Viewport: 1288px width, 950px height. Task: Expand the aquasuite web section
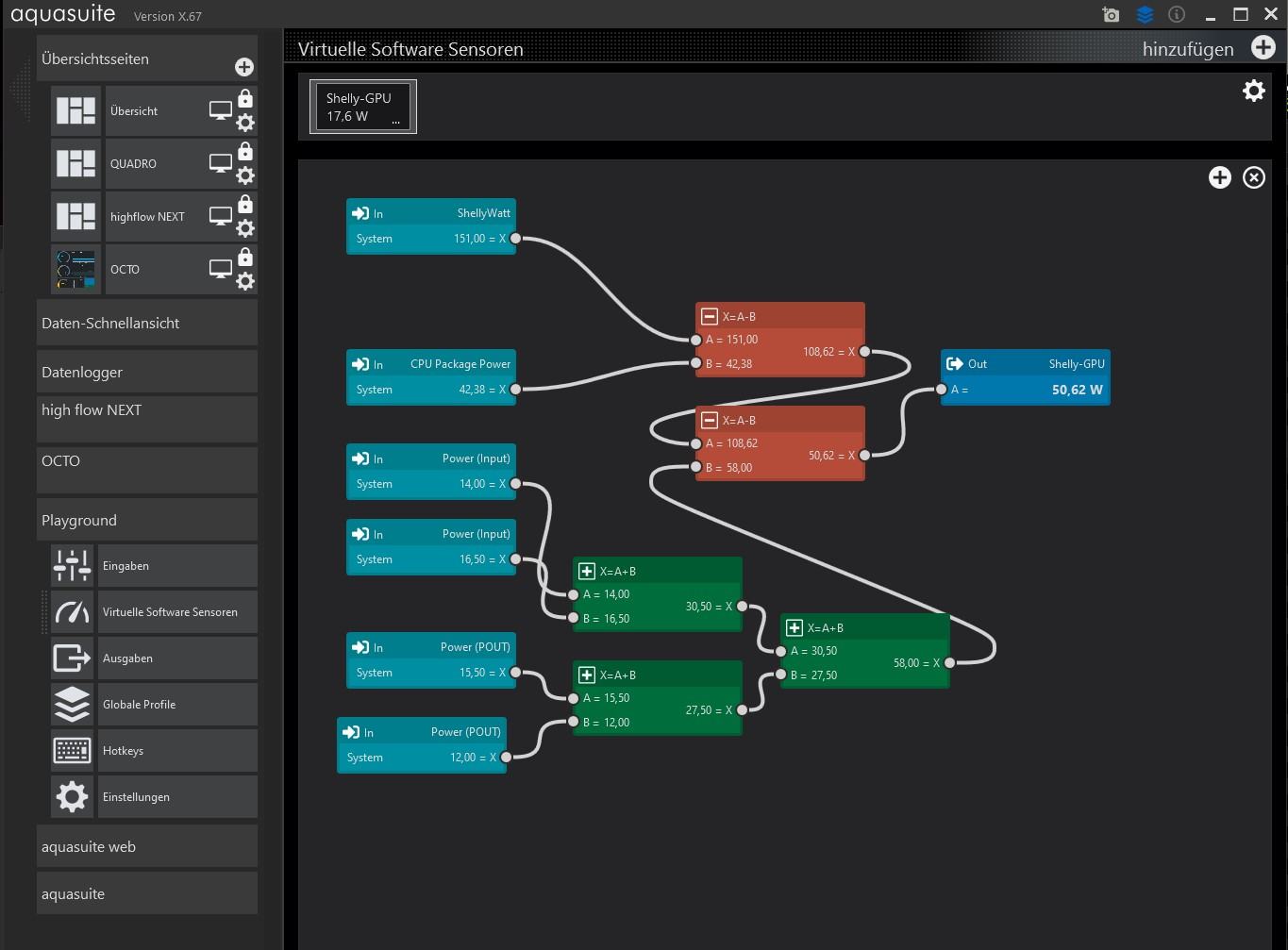pos(147,846)
